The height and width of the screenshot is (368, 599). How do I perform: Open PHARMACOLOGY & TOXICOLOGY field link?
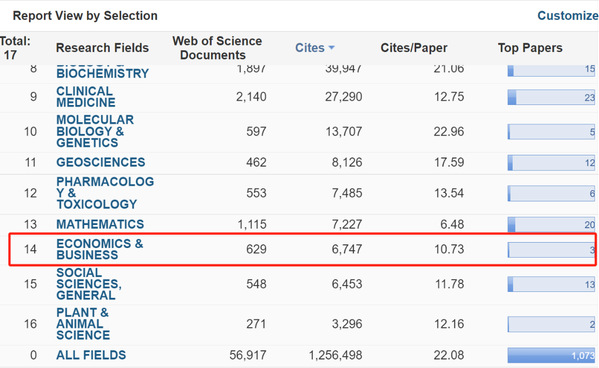click(105, 193)
